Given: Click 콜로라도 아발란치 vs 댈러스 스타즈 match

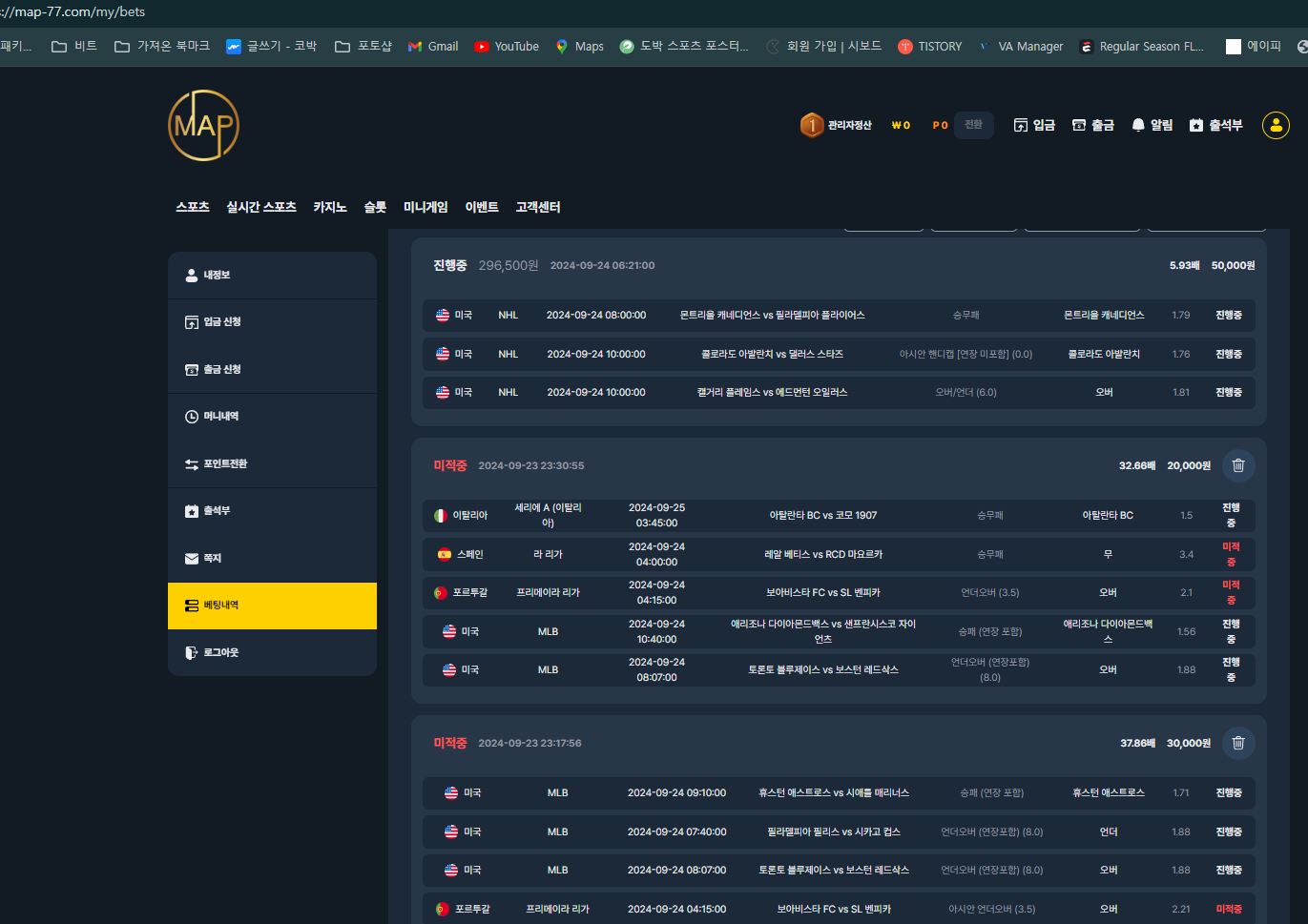Looking at the screenshot, I should pyautogui.click(x=773, y=354).
